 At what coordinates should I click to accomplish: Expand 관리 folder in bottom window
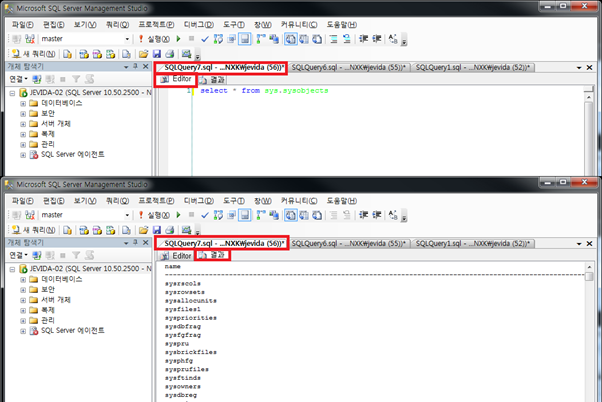click(x=23, y=321)
